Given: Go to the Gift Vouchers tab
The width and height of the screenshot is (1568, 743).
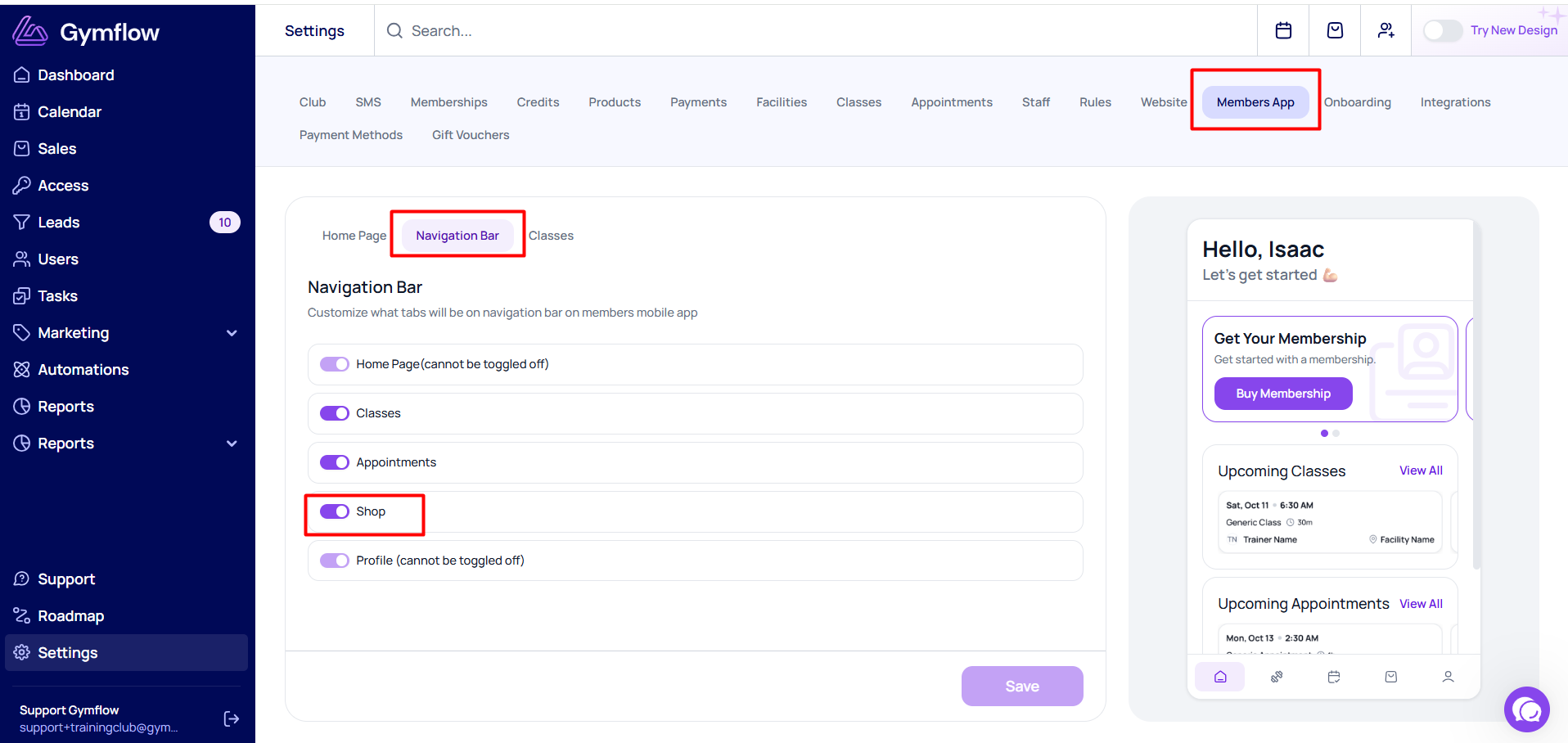Looking at the screenshot, I should tap(471, 135).
